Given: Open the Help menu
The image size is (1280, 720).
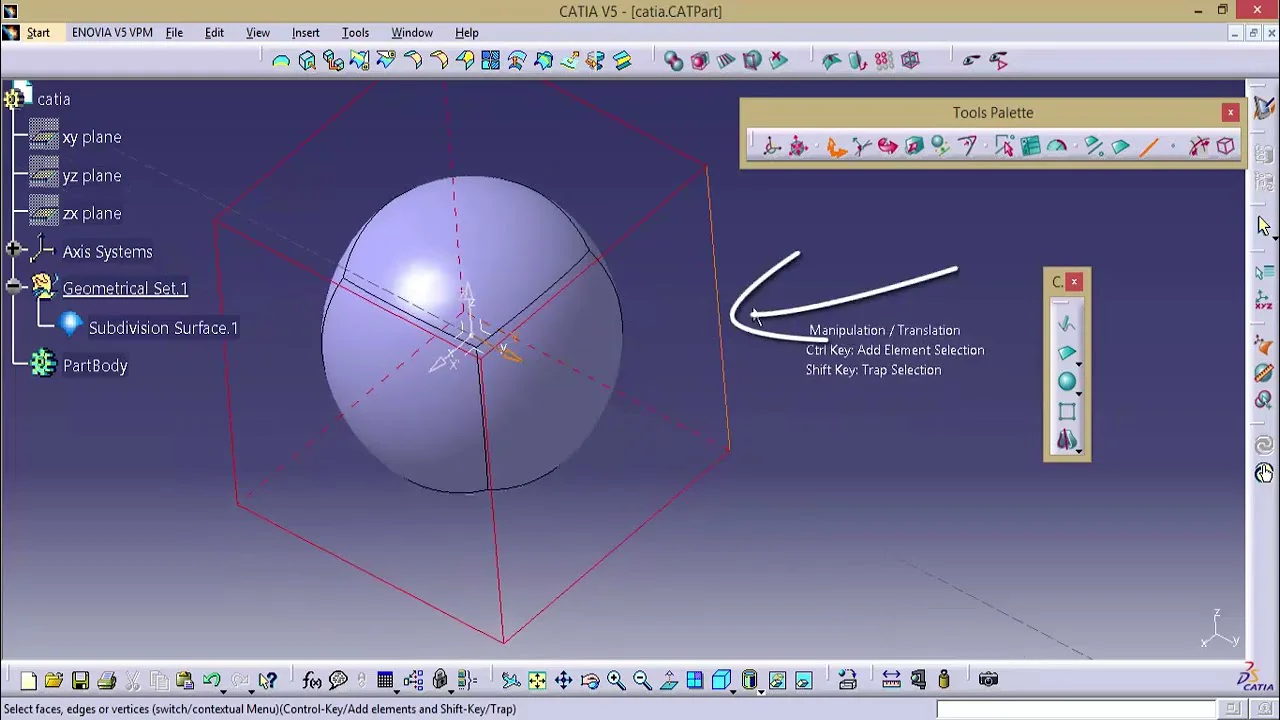Looking at the screenshot, I should [467, 33].
